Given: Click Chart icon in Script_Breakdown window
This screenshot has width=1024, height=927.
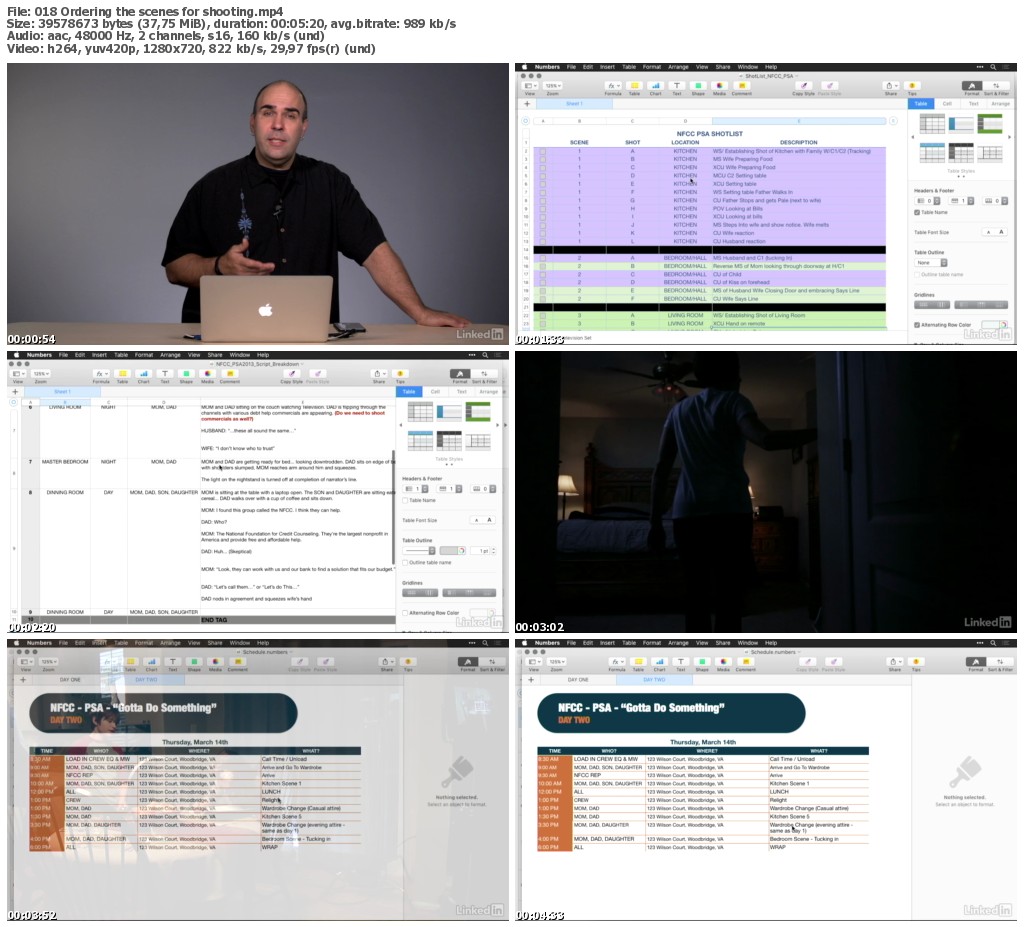Looking at the screenshot, I should pos(143,374).
